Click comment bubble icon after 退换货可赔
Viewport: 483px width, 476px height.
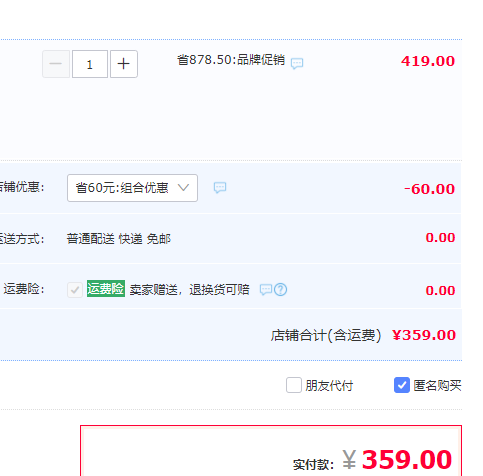click(266, 289)
